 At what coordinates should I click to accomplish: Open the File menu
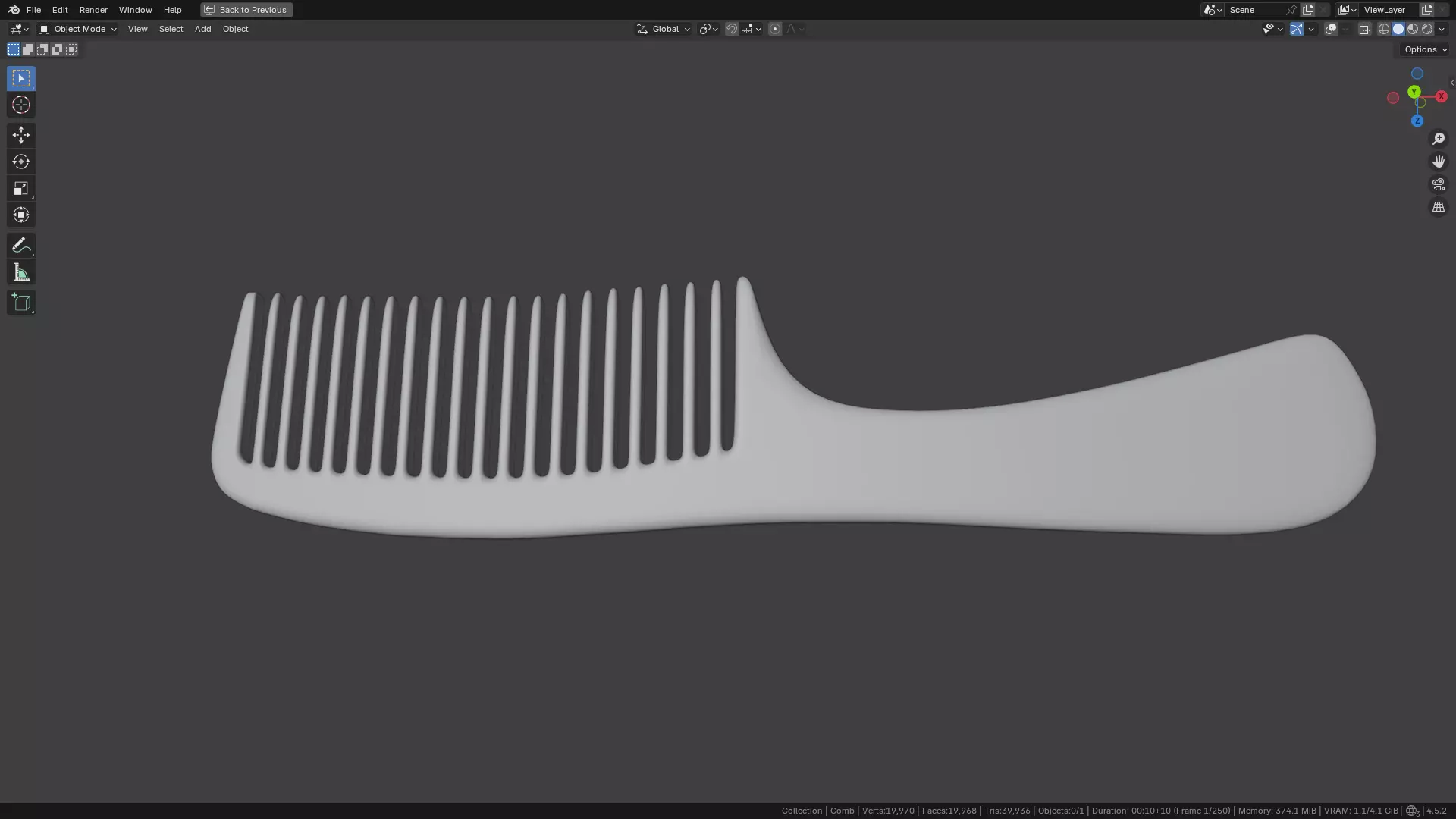click(33, 10)
